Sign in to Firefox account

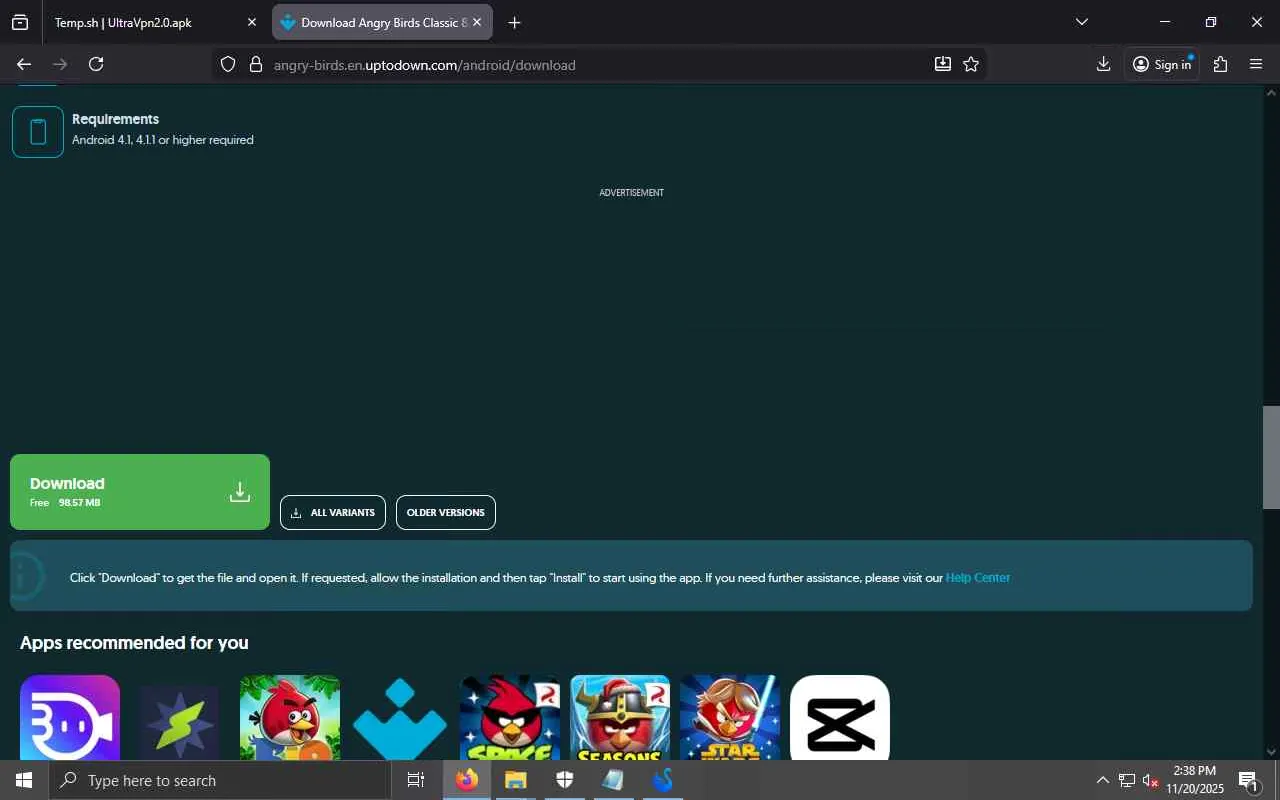click(x=1162, y=64)
